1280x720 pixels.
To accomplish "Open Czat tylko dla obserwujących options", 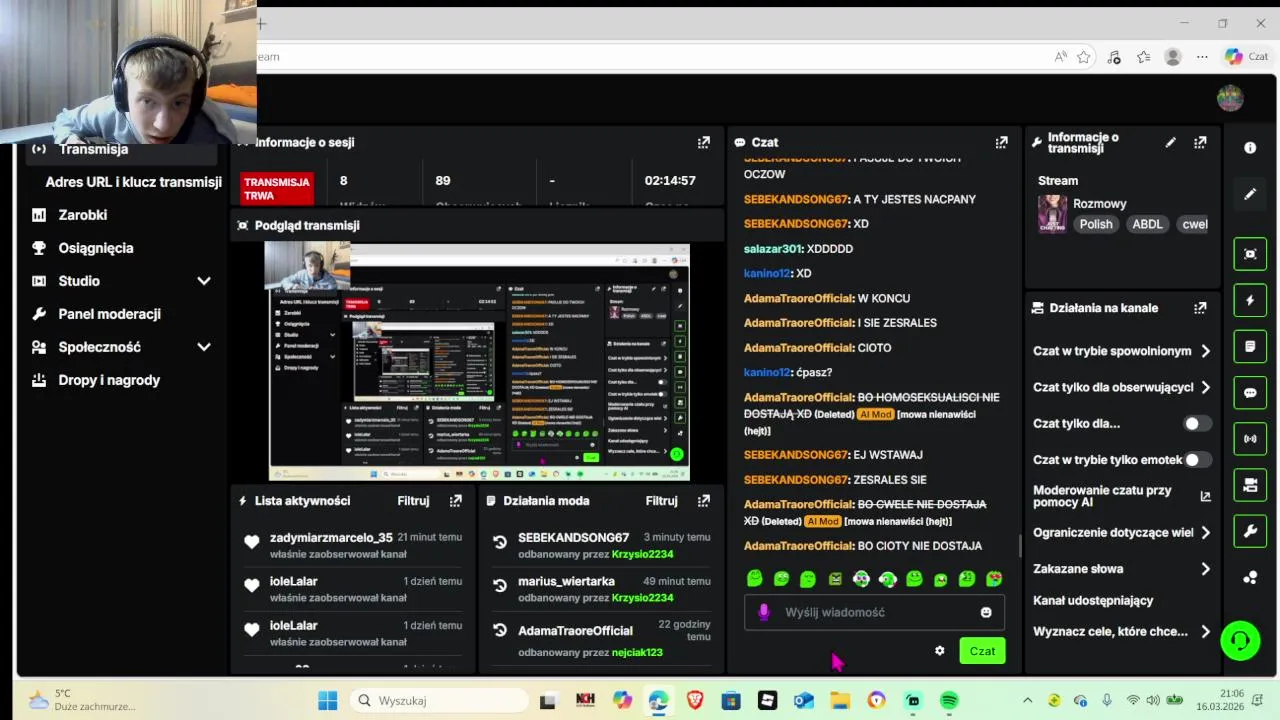I will click(x=1121, y=387).
